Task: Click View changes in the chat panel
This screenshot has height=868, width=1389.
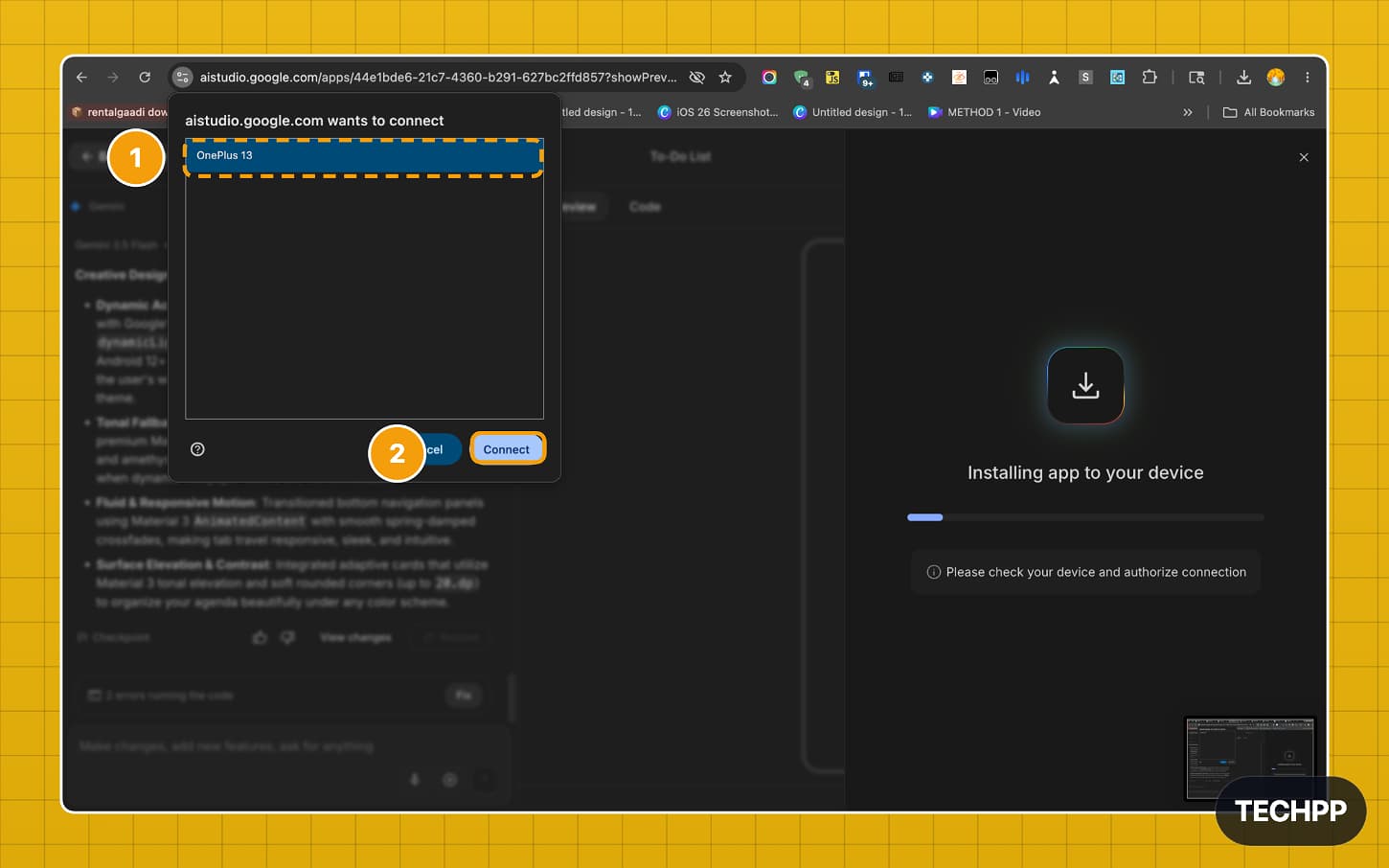Action: (x=355, y=637)
